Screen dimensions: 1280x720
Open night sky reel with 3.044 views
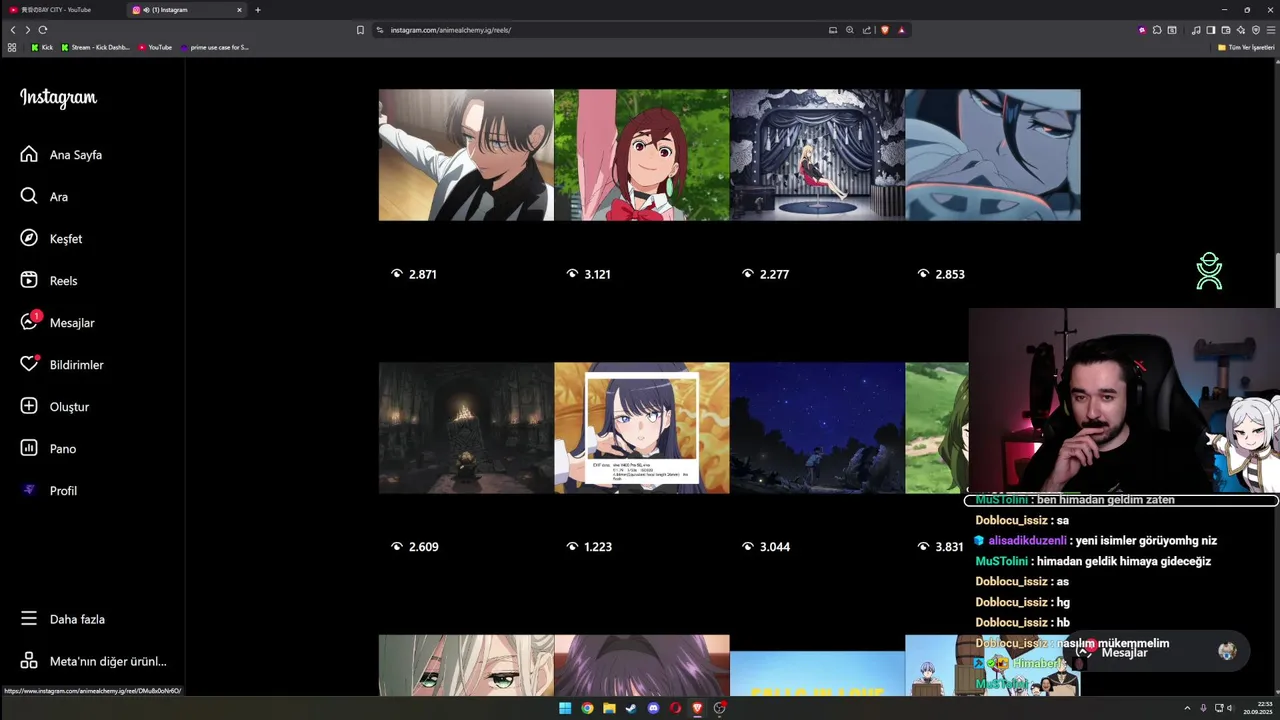click(x=817, y=428)
